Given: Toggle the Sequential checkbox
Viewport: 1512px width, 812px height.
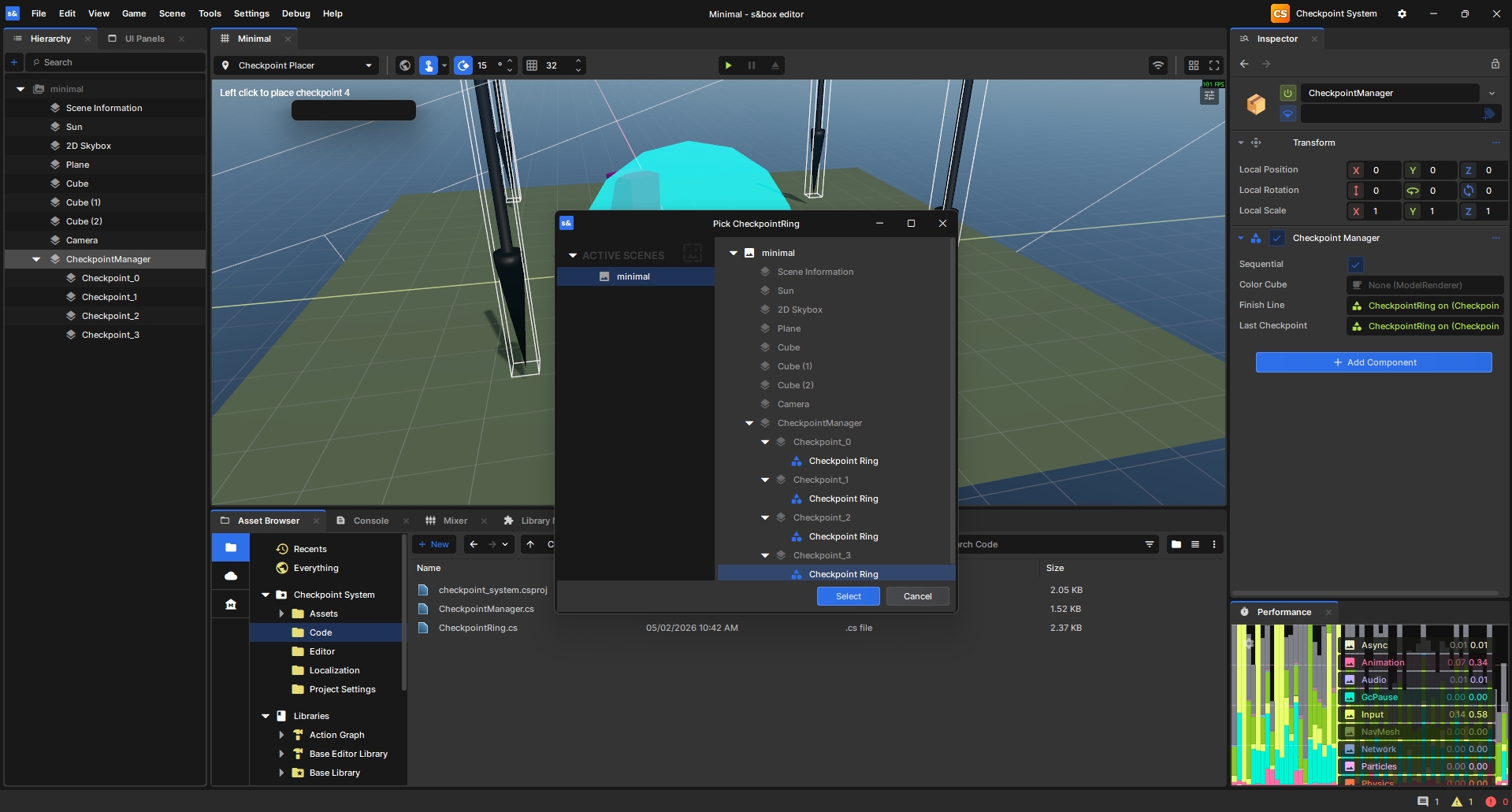Looking at the screenshot, I should [1355, 265].
